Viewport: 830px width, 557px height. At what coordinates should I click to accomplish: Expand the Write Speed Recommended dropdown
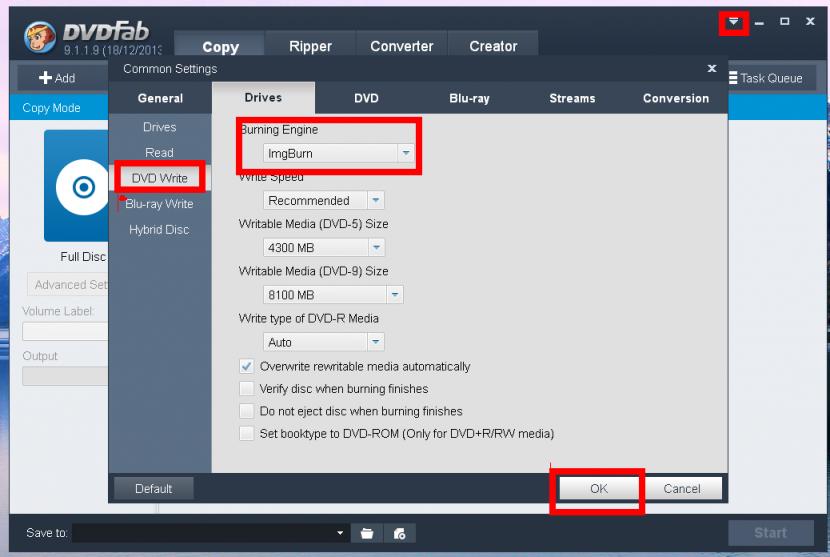[375, 200]
